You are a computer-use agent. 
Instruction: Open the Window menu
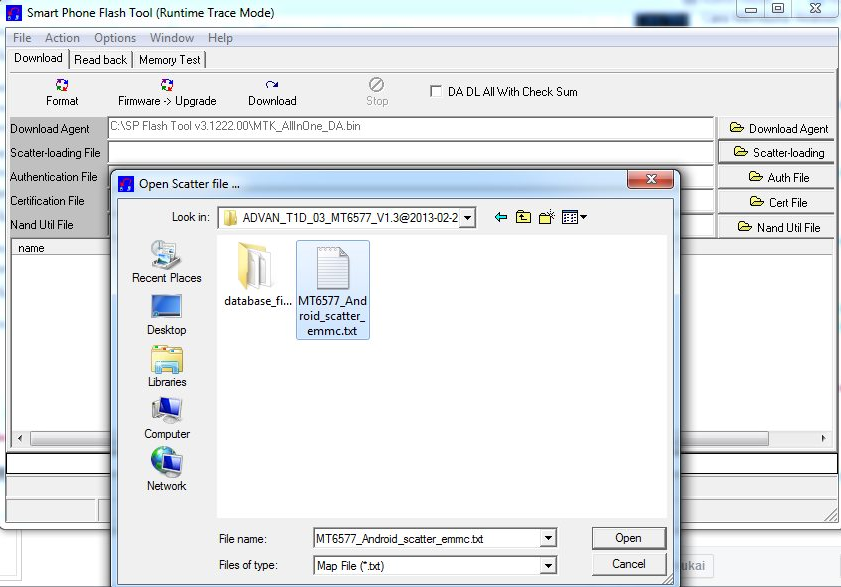pyautogui.click(x=172, y=38)
